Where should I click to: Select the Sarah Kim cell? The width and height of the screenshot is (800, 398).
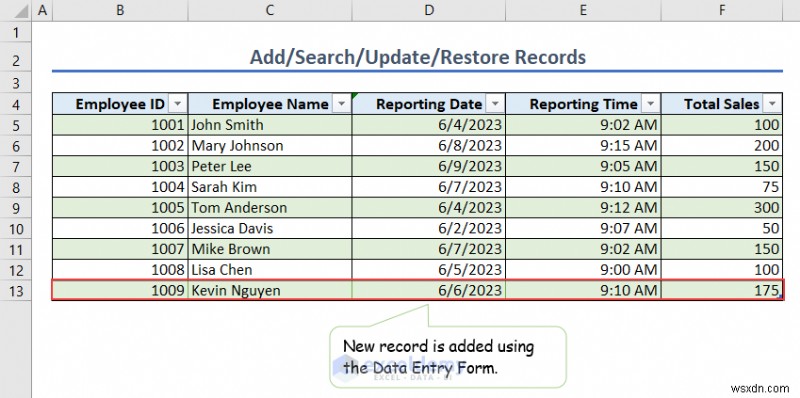point(270,187)
